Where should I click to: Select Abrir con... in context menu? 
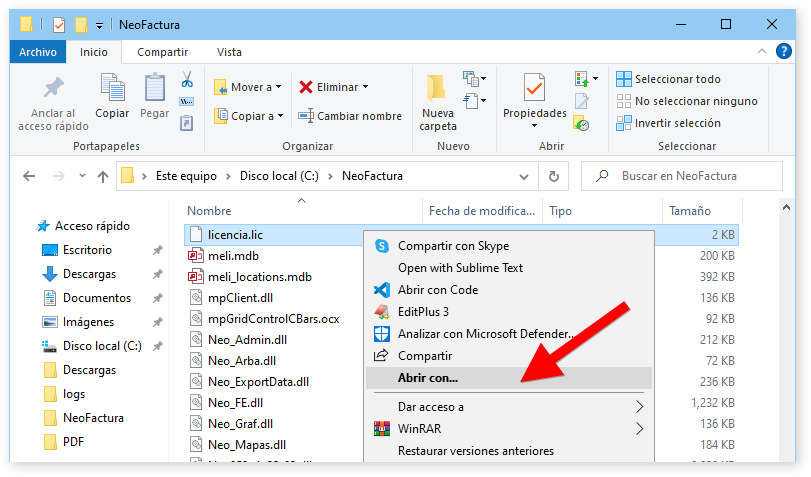pos(428,378)
